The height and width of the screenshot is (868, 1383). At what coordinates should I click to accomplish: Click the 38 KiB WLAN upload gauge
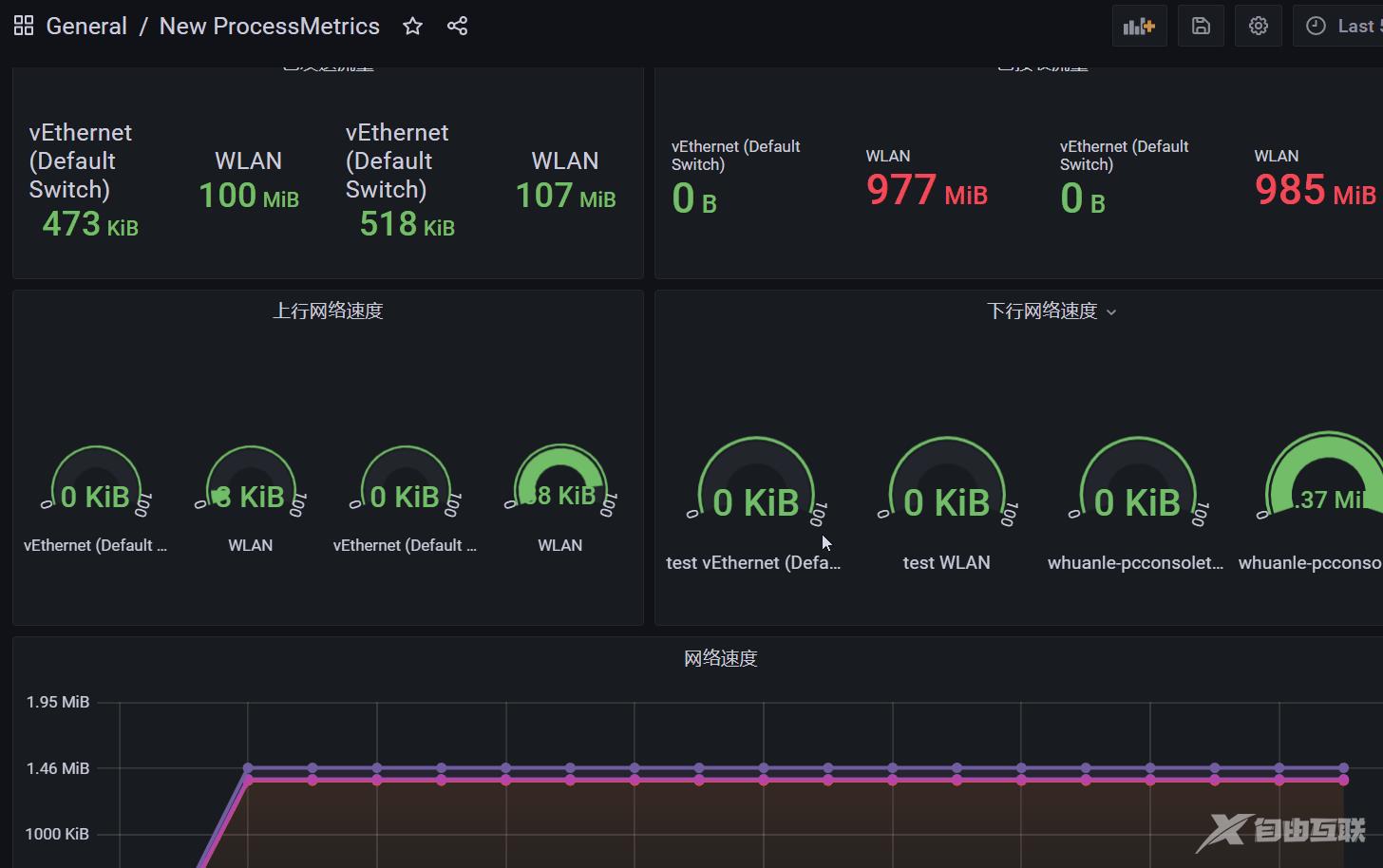click(559, 484)
